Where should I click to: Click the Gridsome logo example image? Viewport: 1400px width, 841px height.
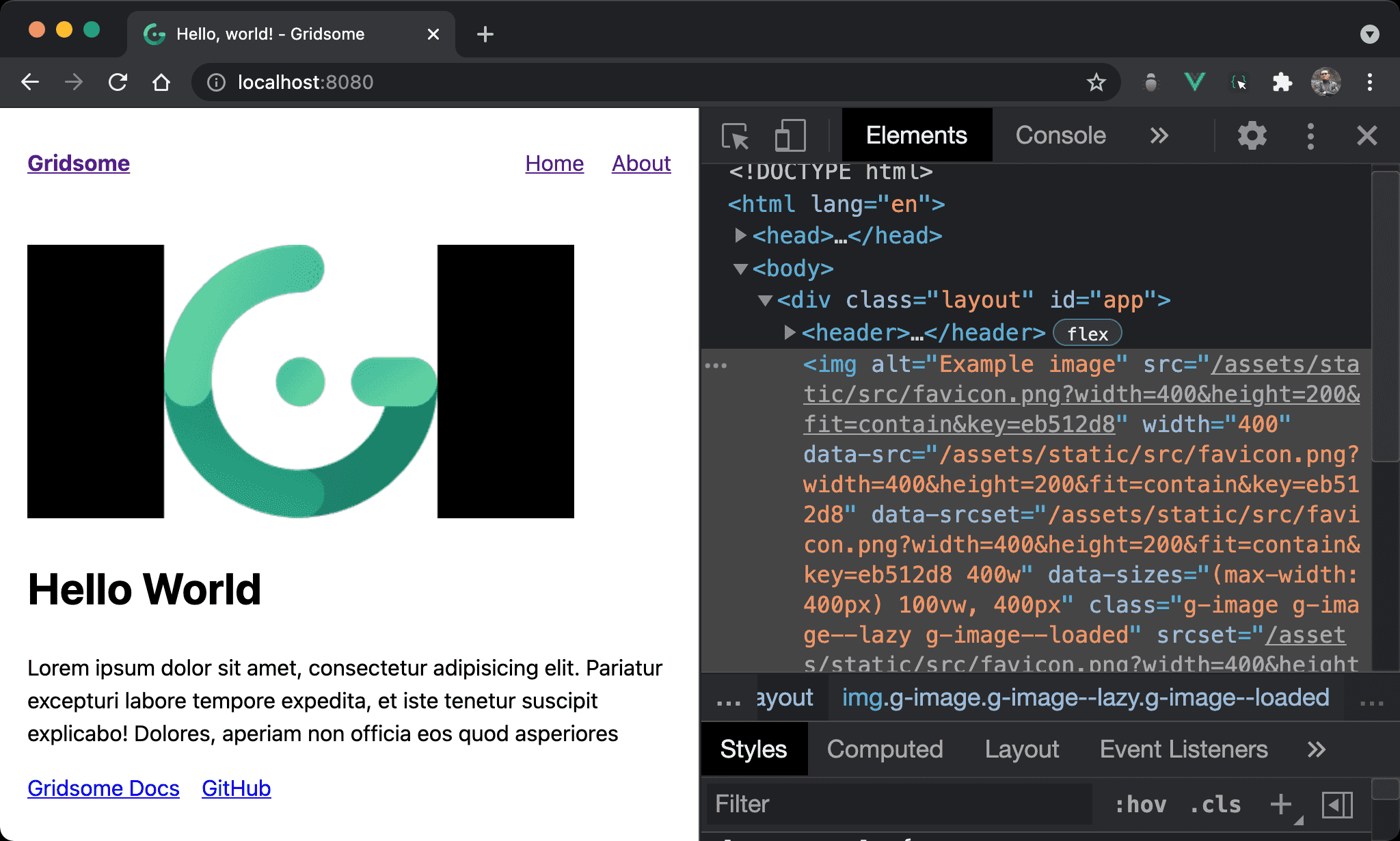301,381
